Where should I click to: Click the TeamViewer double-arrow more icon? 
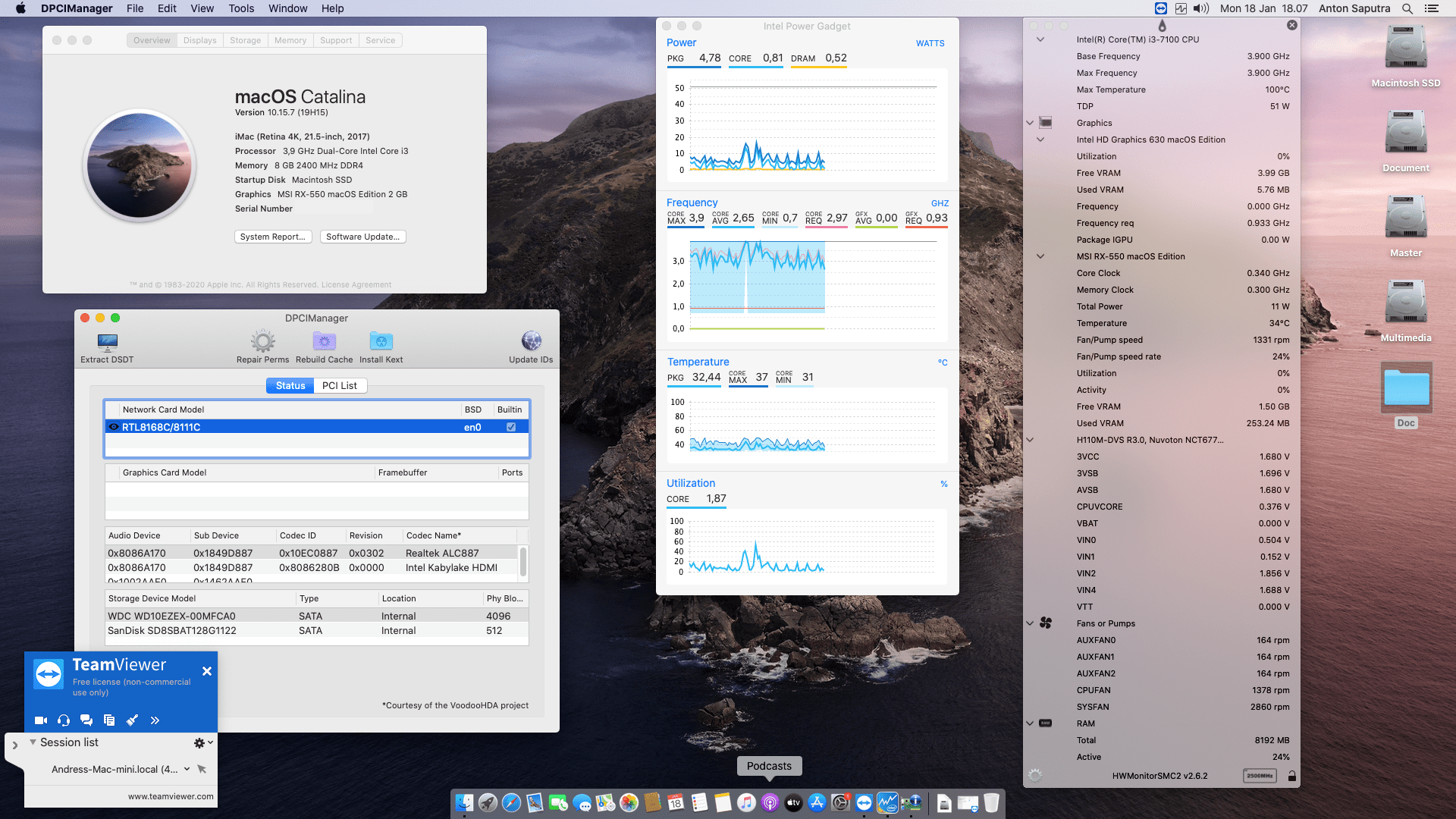pyautogui.click(x=155, y=720)
